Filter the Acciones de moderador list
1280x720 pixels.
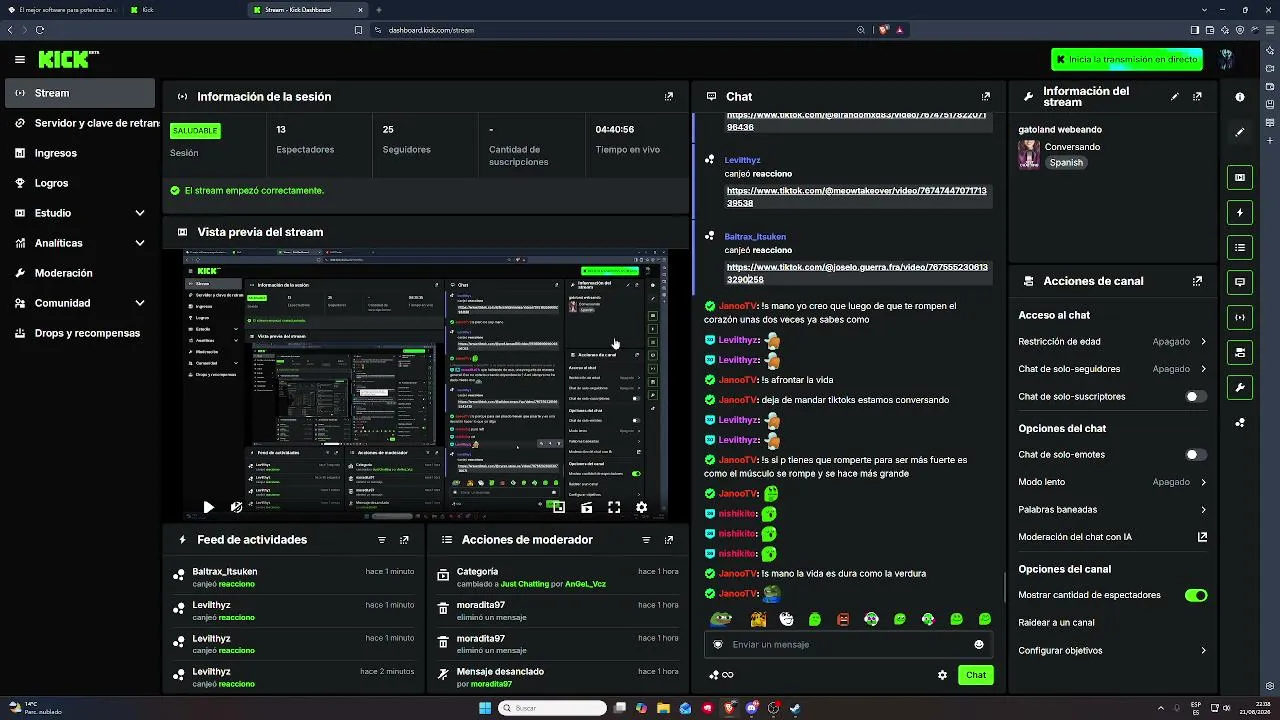[x=647, y=540]
